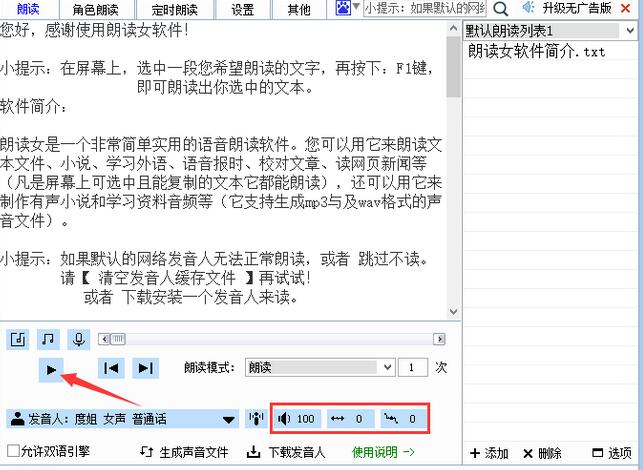The width and height of the screenshot is (643, 470).
Task: Click the vertical scrollbar thumb of text area
Action: 453,66
